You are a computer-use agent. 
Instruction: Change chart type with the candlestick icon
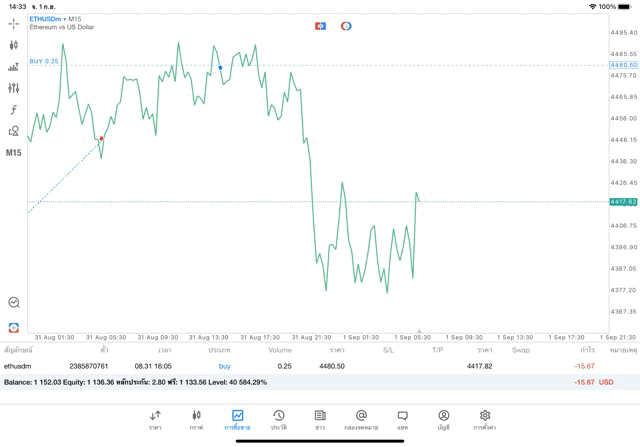(x=14, y=45)
